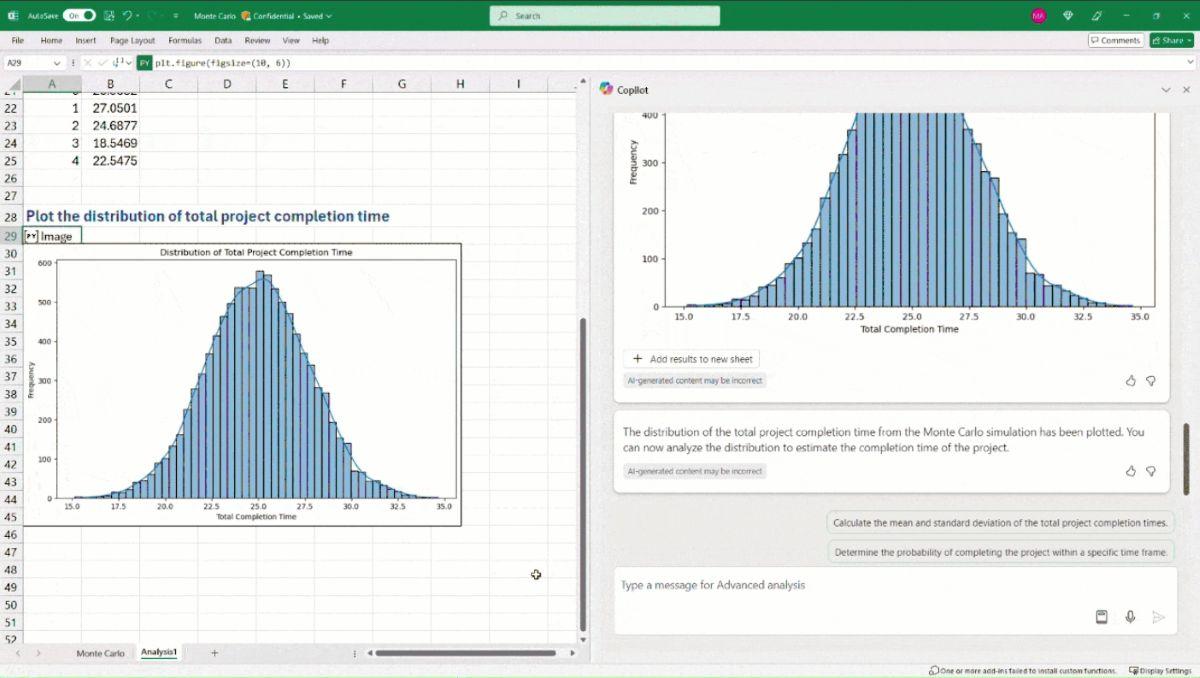Open the Formulas ribbon tab
Viewport: 1200px width, 678px height.
[185, 41]
